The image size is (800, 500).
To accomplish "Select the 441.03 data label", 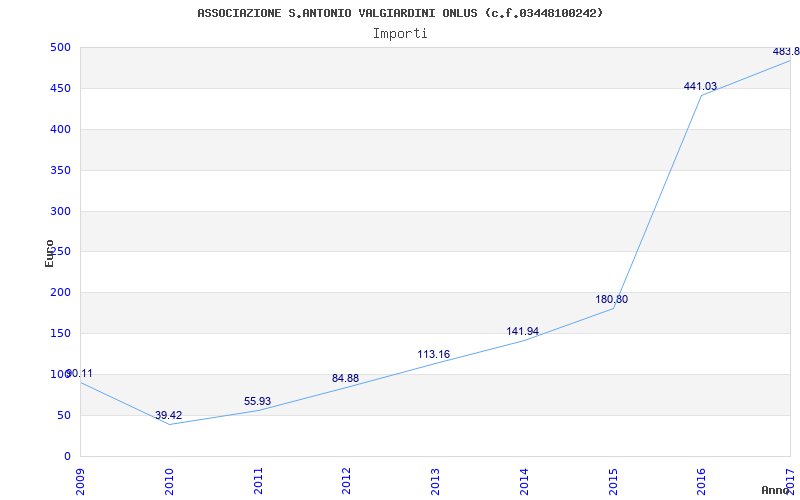I will click(x=700, y=87).
